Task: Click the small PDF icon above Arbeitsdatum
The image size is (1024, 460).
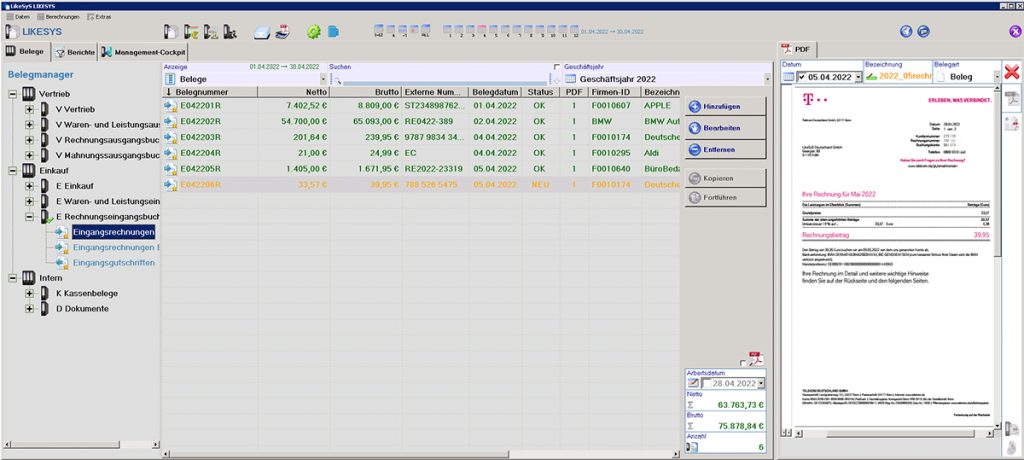Action: point(756,361)
